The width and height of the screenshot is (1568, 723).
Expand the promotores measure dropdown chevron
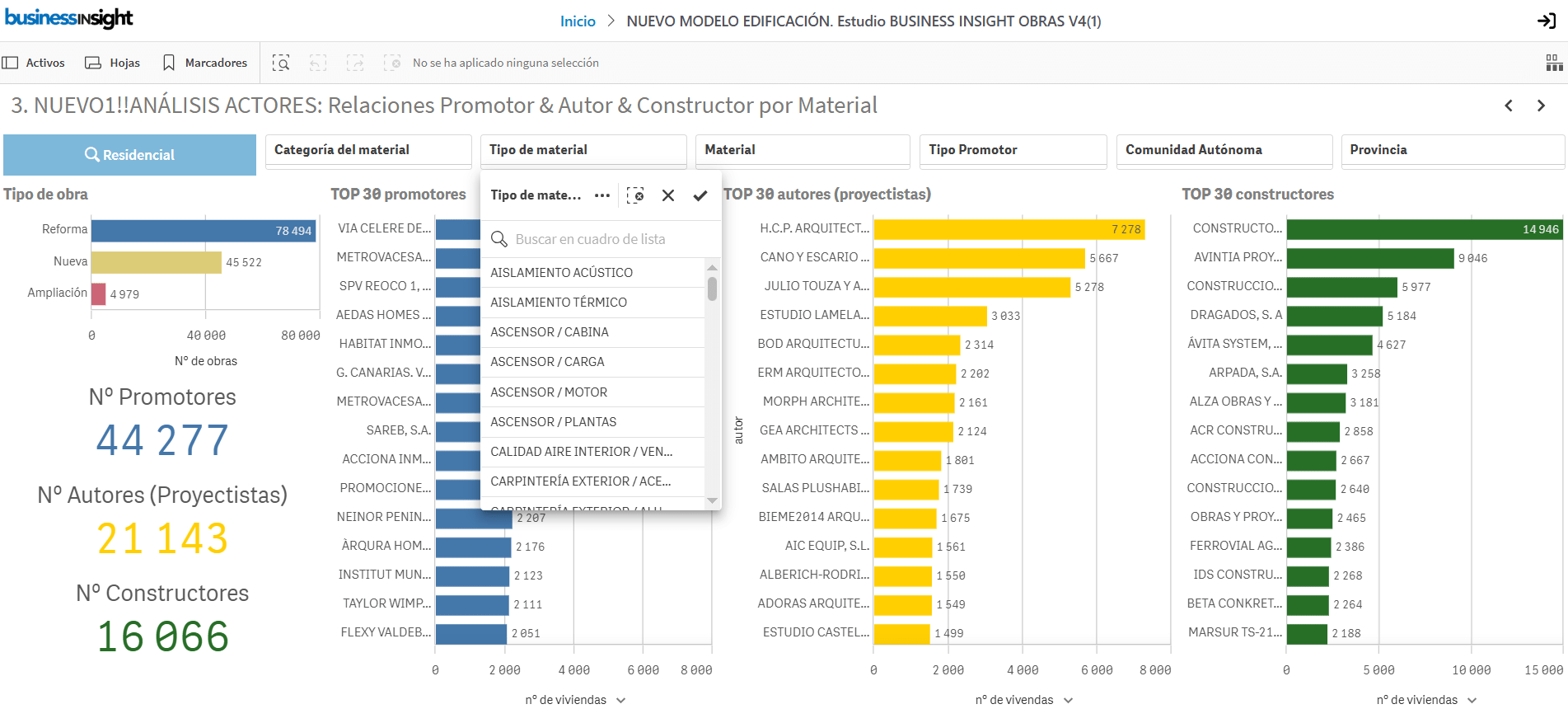pos(621,700)
